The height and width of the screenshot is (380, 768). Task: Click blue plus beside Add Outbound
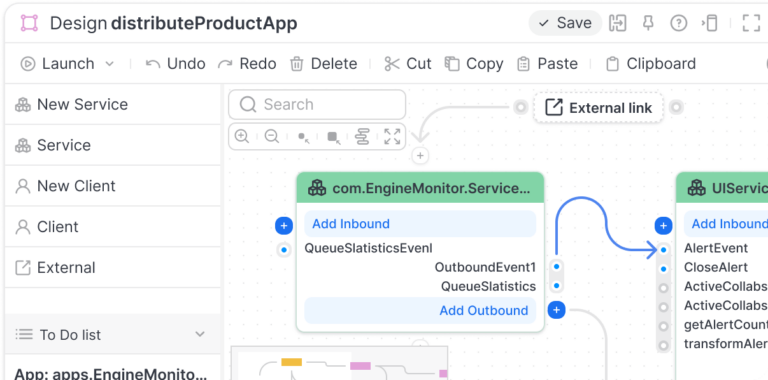556,310
